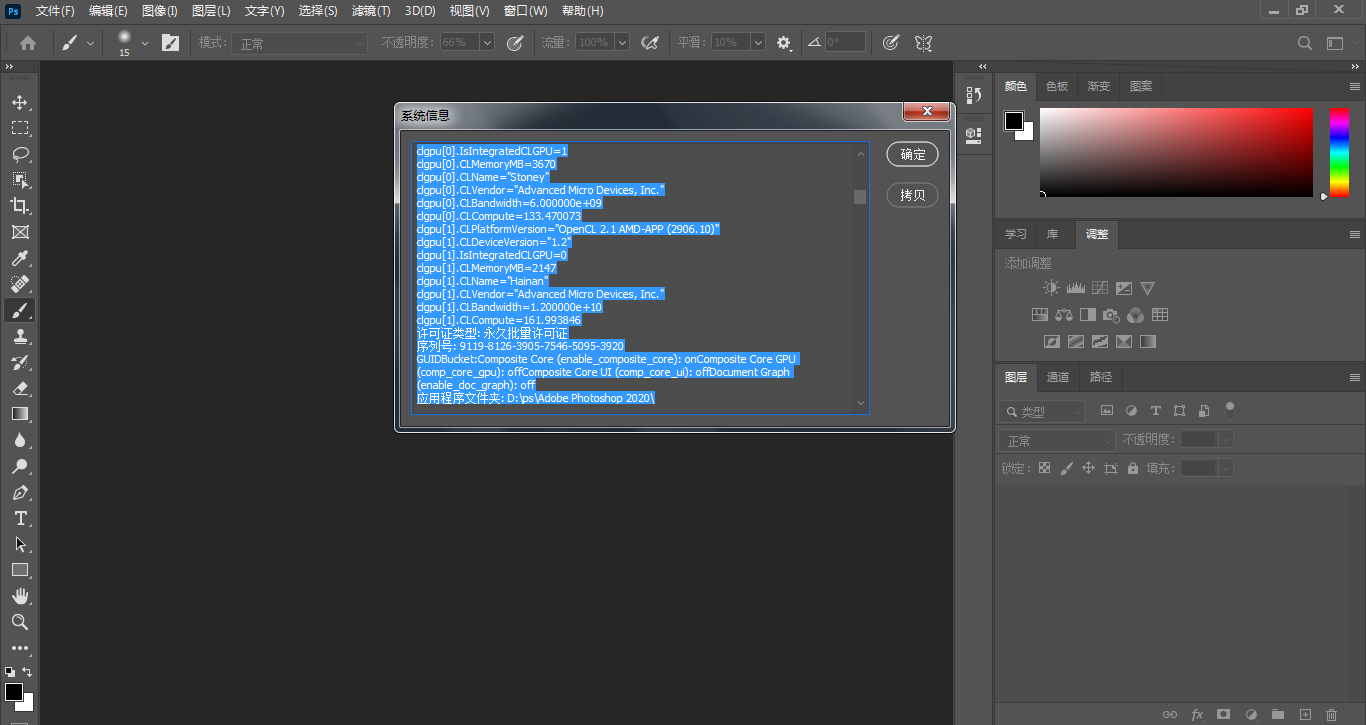
Task: Select the History Brush tool
Action: coord(19,362)
